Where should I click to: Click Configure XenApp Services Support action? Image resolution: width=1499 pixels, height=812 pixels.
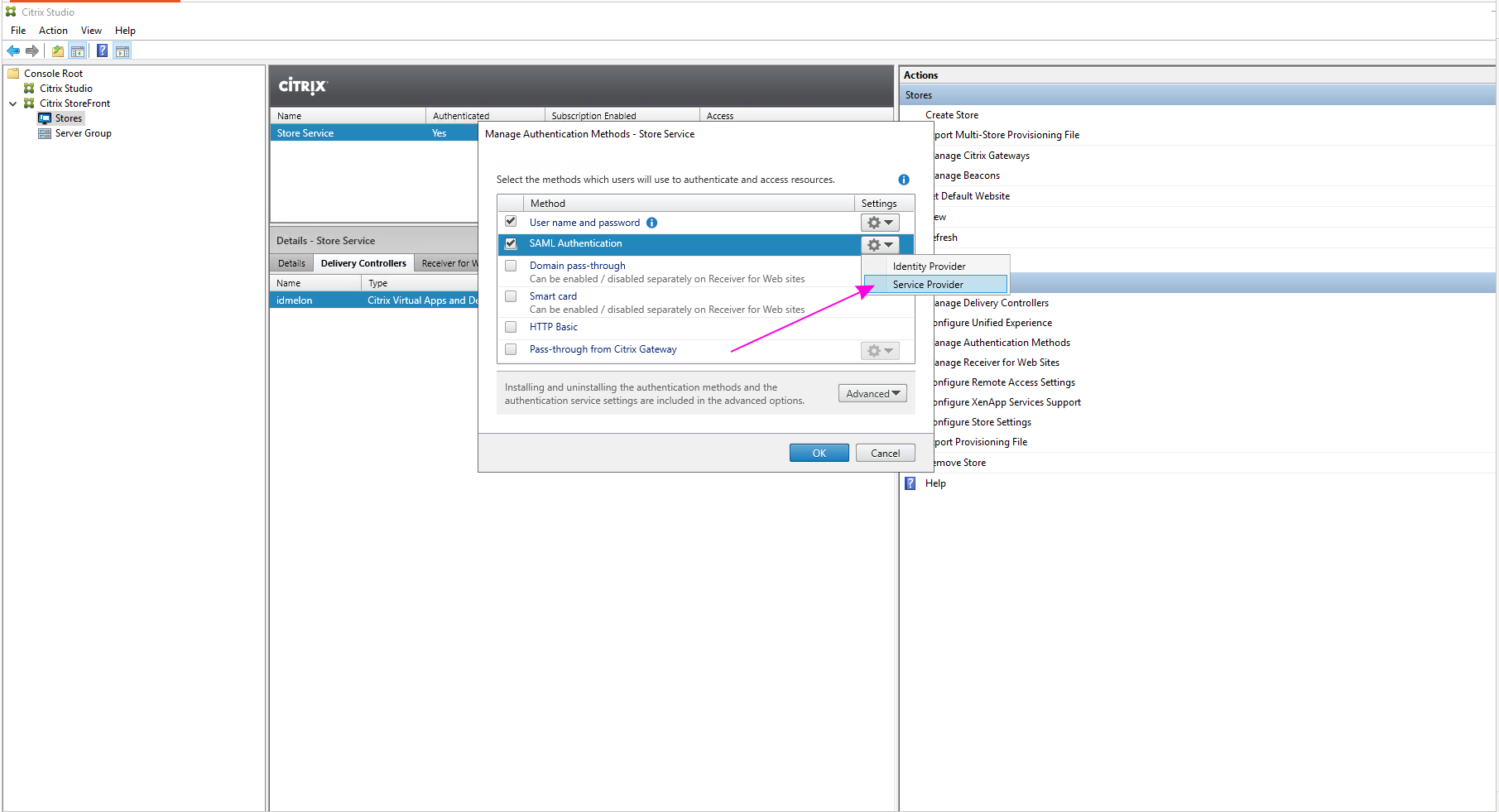tap(1008, 402)
